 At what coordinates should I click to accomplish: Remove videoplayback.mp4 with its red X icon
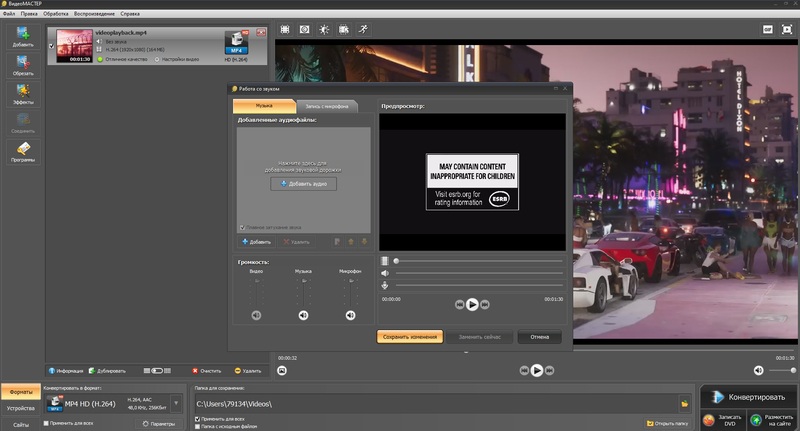point(261,33)
